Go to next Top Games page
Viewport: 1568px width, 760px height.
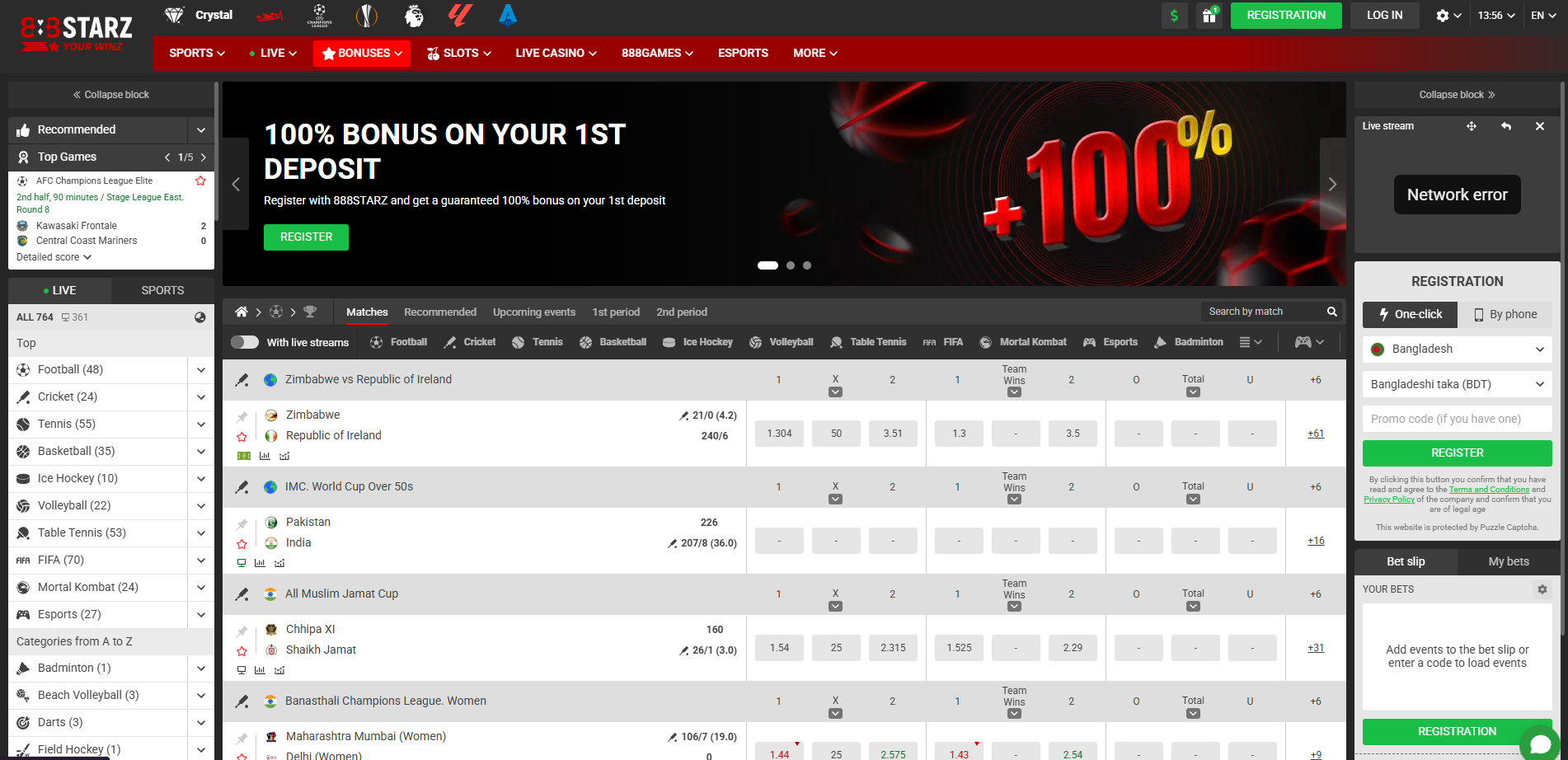pos(204,157)
